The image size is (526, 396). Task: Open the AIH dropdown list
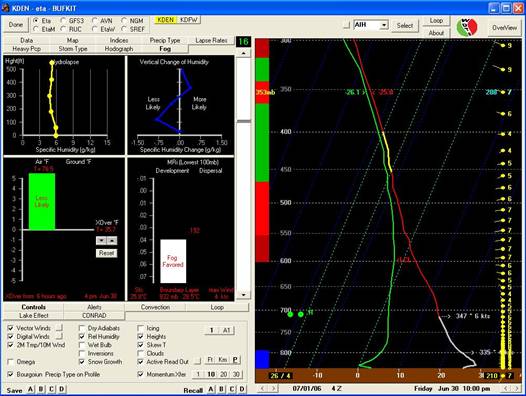pyautogui.click(x=384, y=25)
